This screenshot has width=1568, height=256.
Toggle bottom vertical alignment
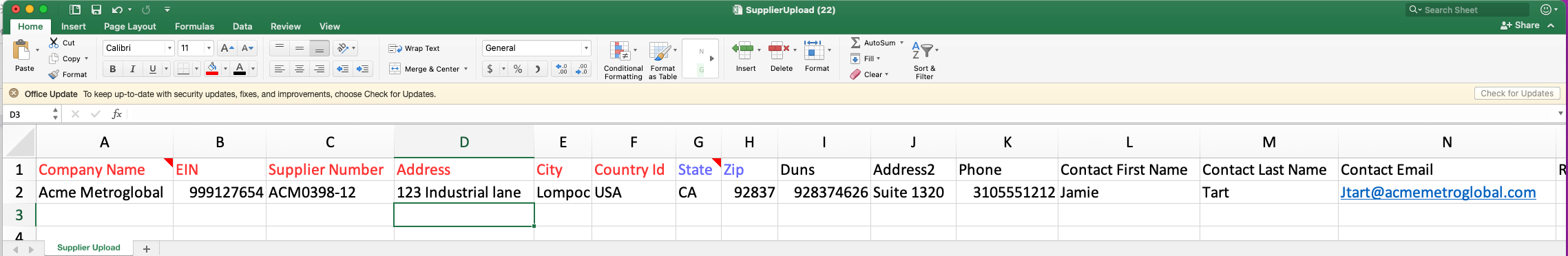click(319, 48)
